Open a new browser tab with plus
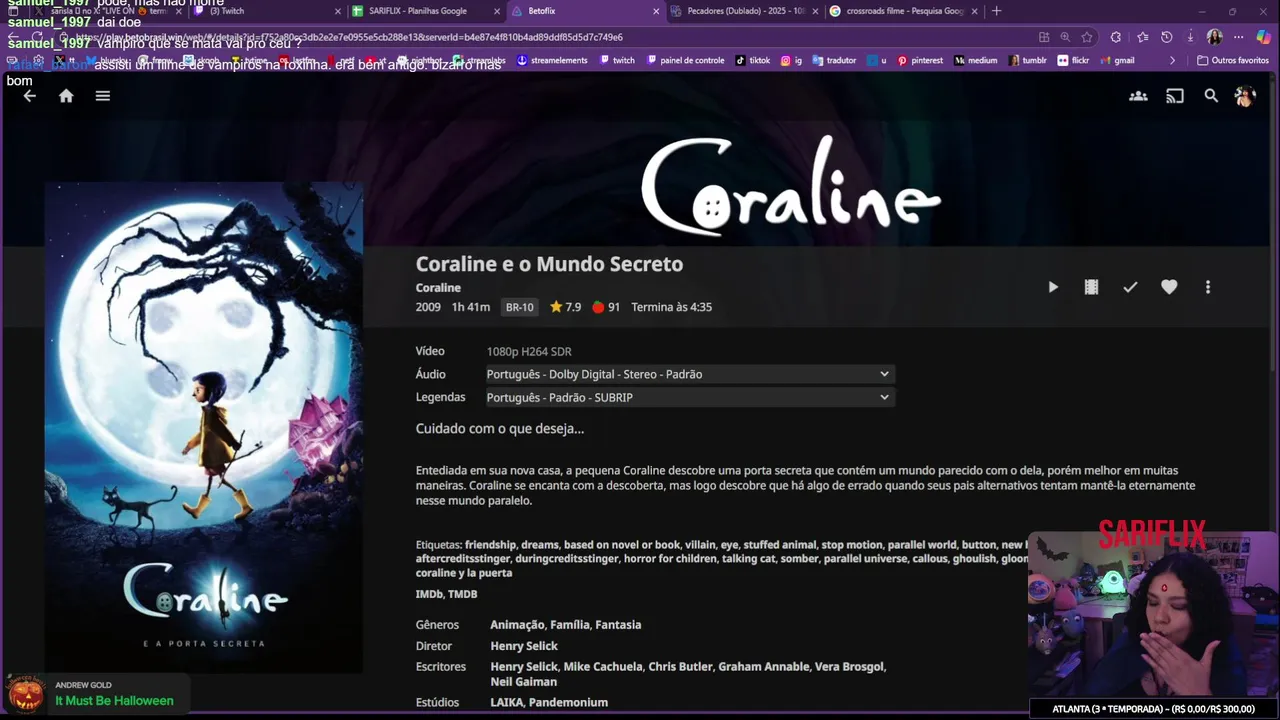The image size is (1280, 720). click(996, 11)
